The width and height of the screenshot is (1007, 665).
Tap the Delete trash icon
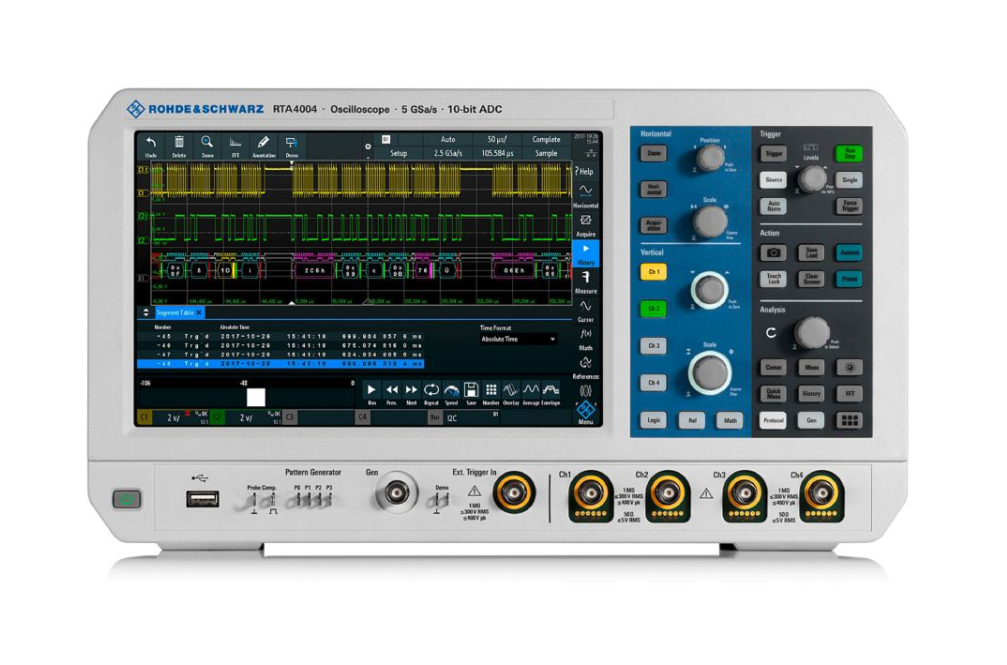[179, 143]
